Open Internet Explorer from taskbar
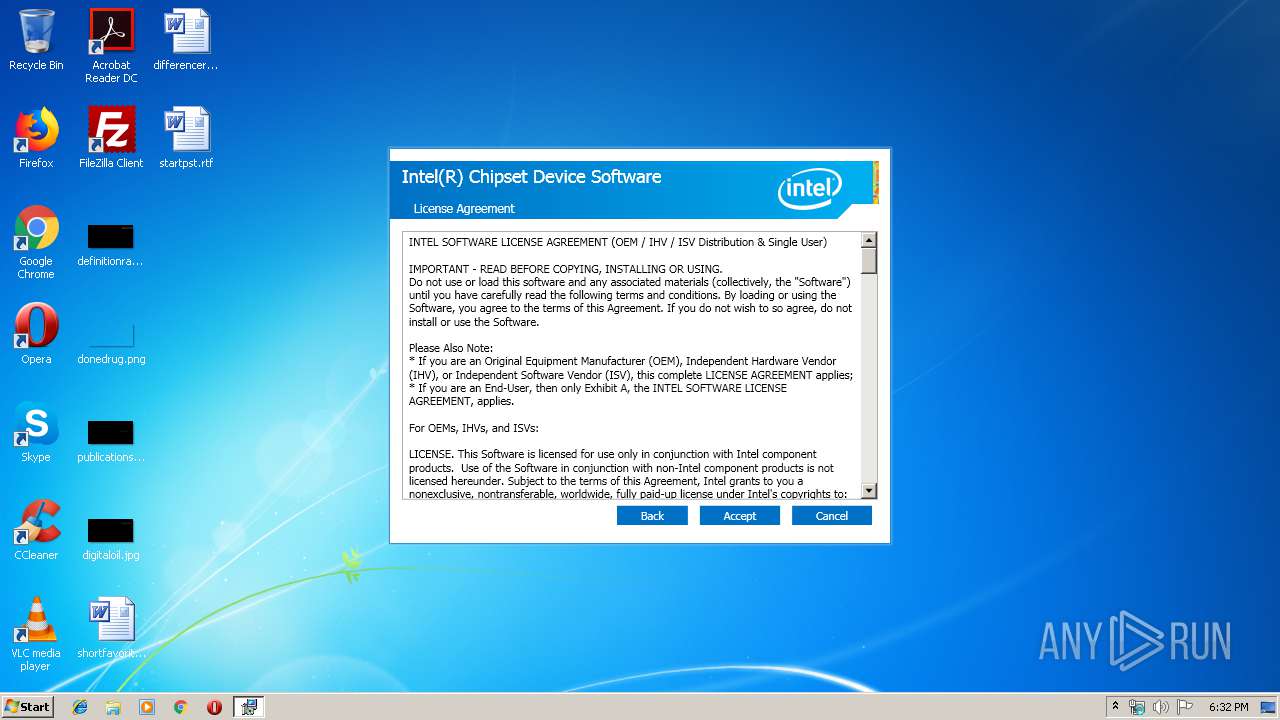The image size is (1280, 720). pos(80,707)
